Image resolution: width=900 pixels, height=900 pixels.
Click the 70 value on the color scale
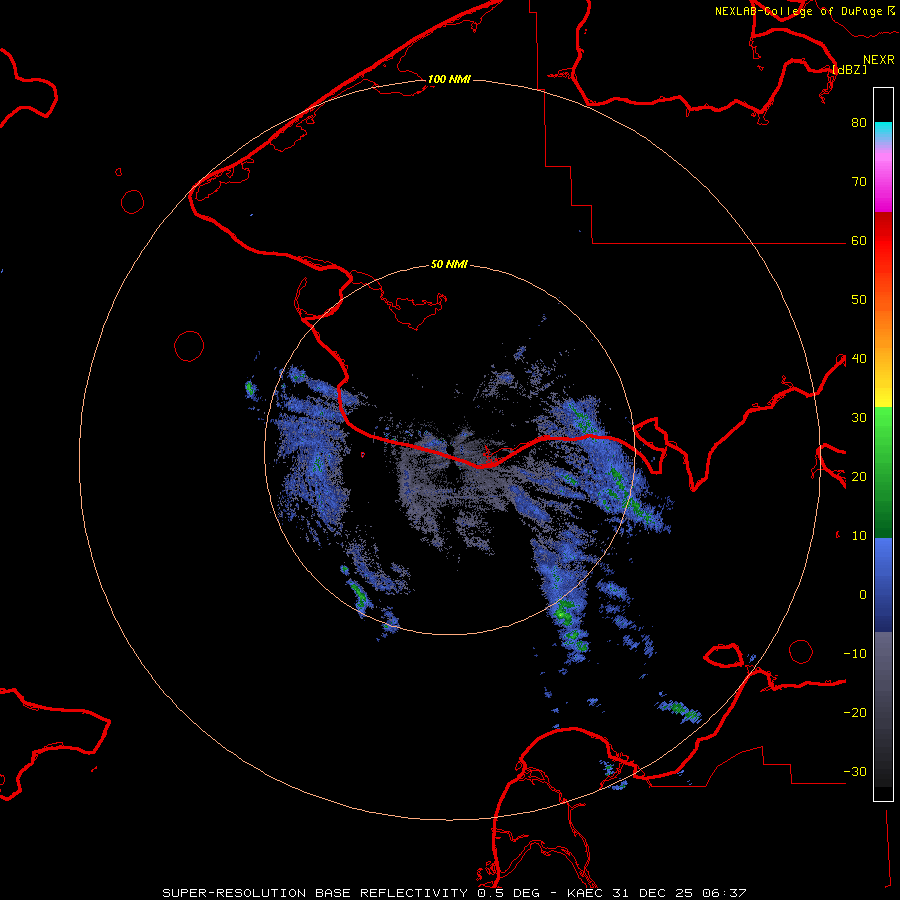click(x=859, y=181)
